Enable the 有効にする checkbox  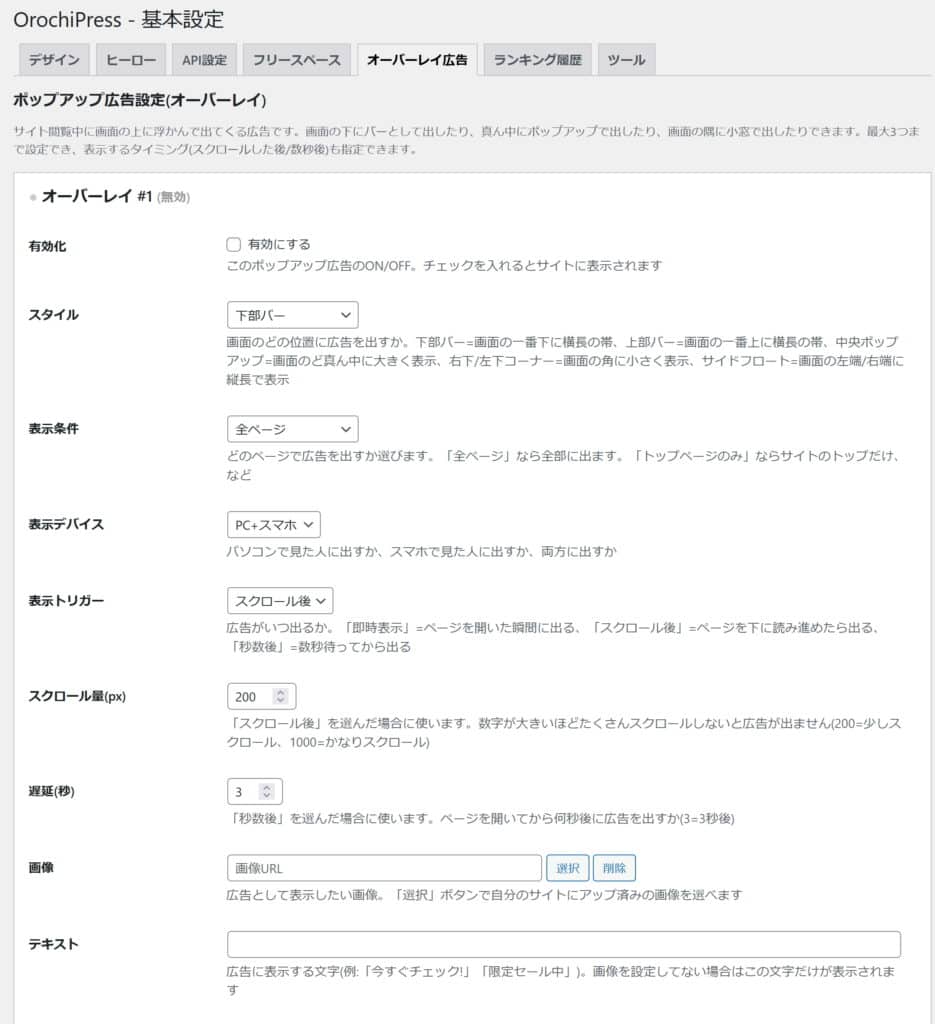coord(234,244)
